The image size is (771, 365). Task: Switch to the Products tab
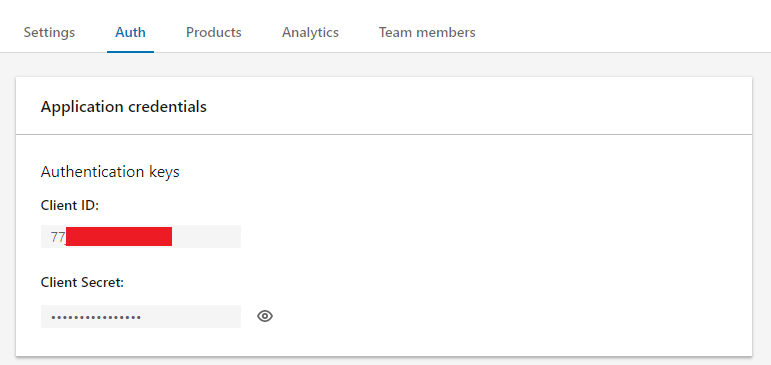point(213,32)
